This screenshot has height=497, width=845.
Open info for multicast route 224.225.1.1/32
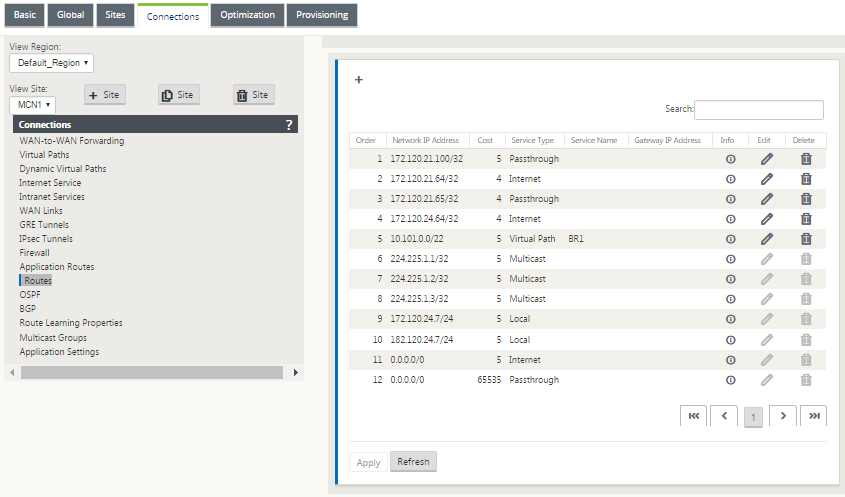coord(731,259)
